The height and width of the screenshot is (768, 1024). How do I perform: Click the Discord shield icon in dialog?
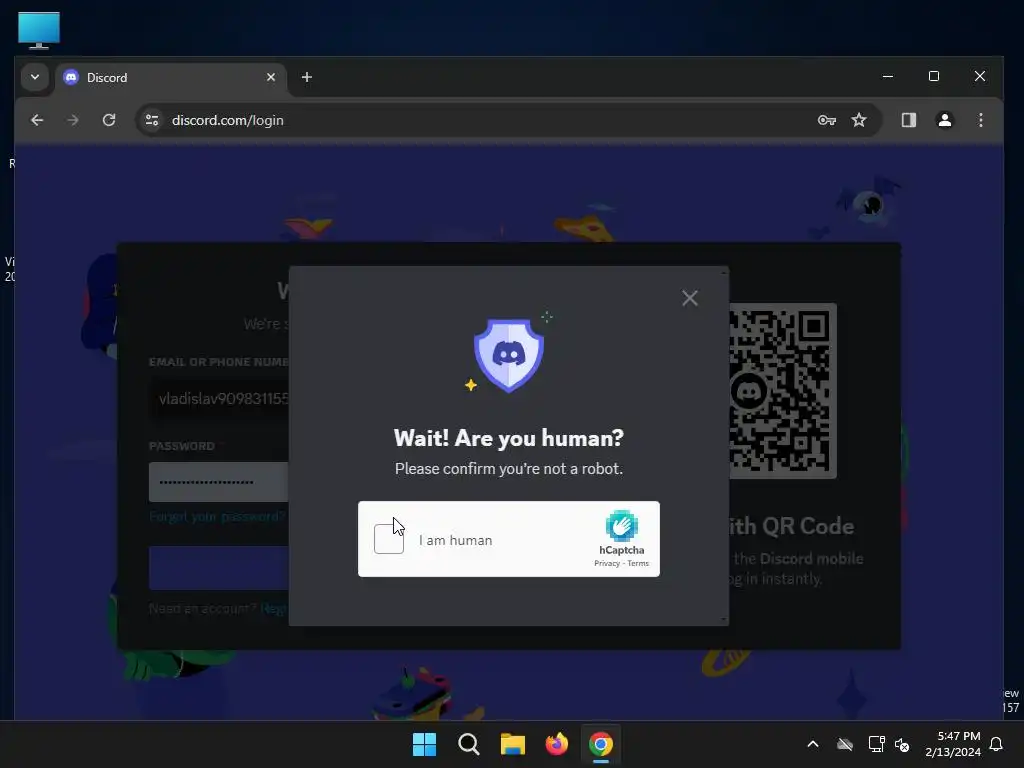pos(509,355)
